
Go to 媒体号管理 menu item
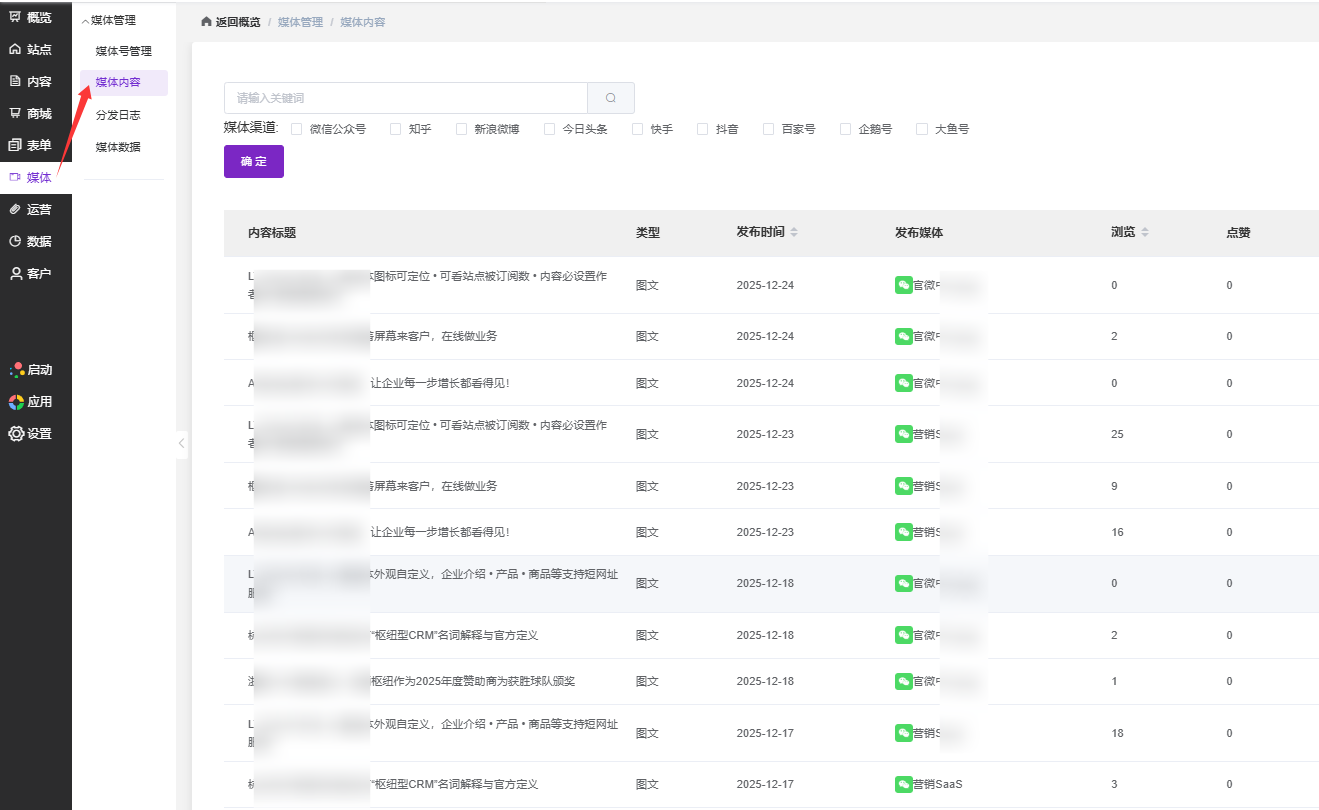pyautogui.click(x=123, y=51)
